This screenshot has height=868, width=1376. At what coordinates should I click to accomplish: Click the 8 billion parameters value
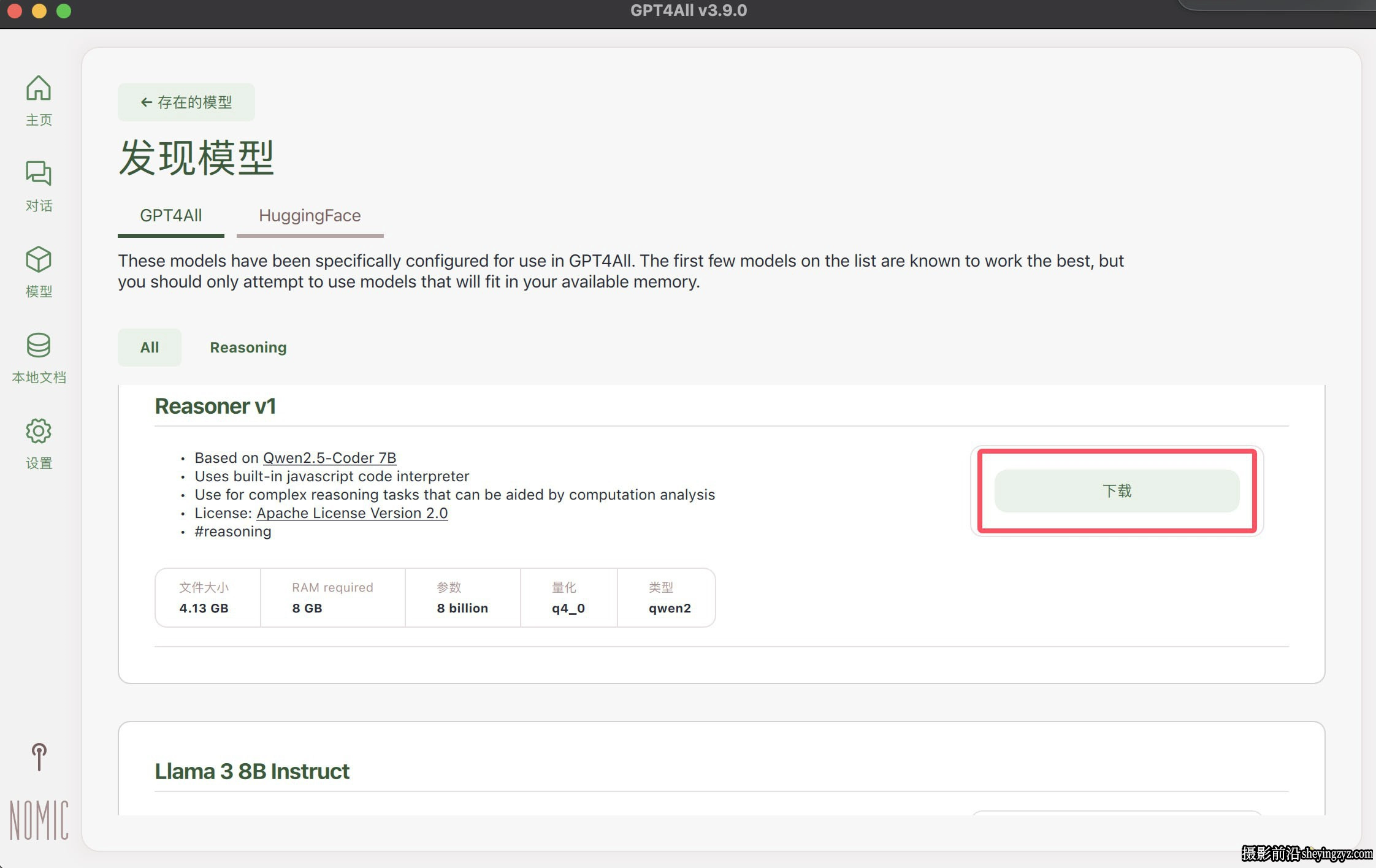tap(462, 608)
